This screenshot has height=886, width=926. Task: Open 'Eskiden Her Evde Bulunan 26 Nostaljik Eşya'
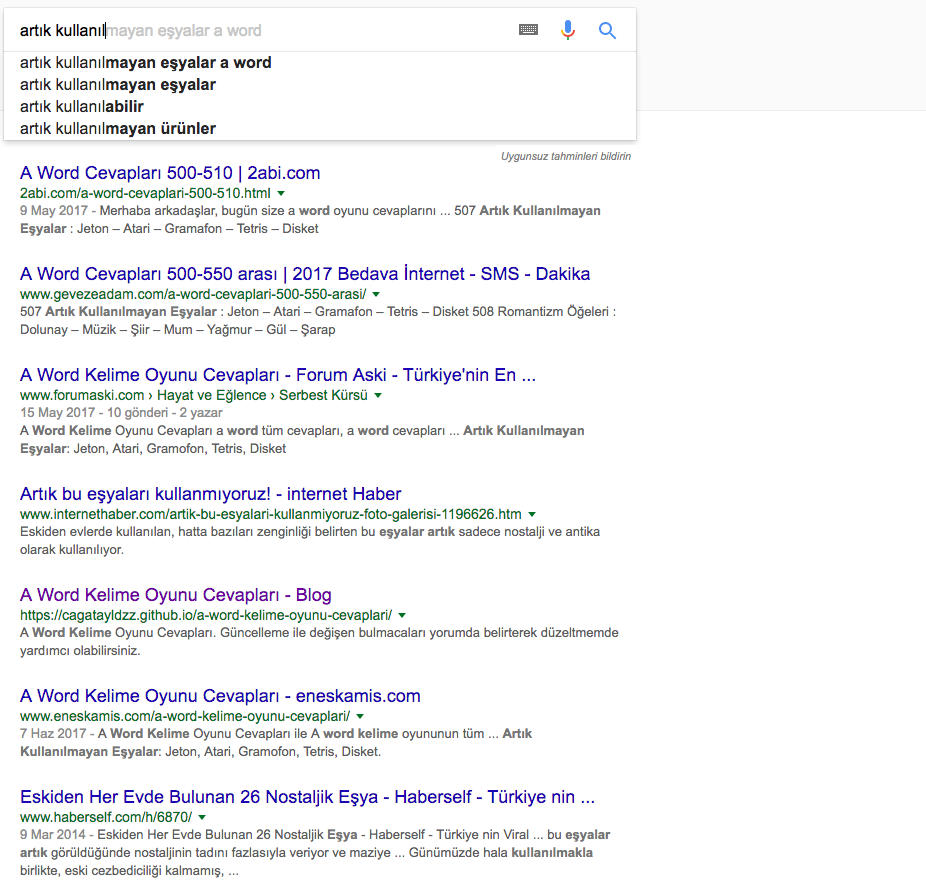point(307,797)
